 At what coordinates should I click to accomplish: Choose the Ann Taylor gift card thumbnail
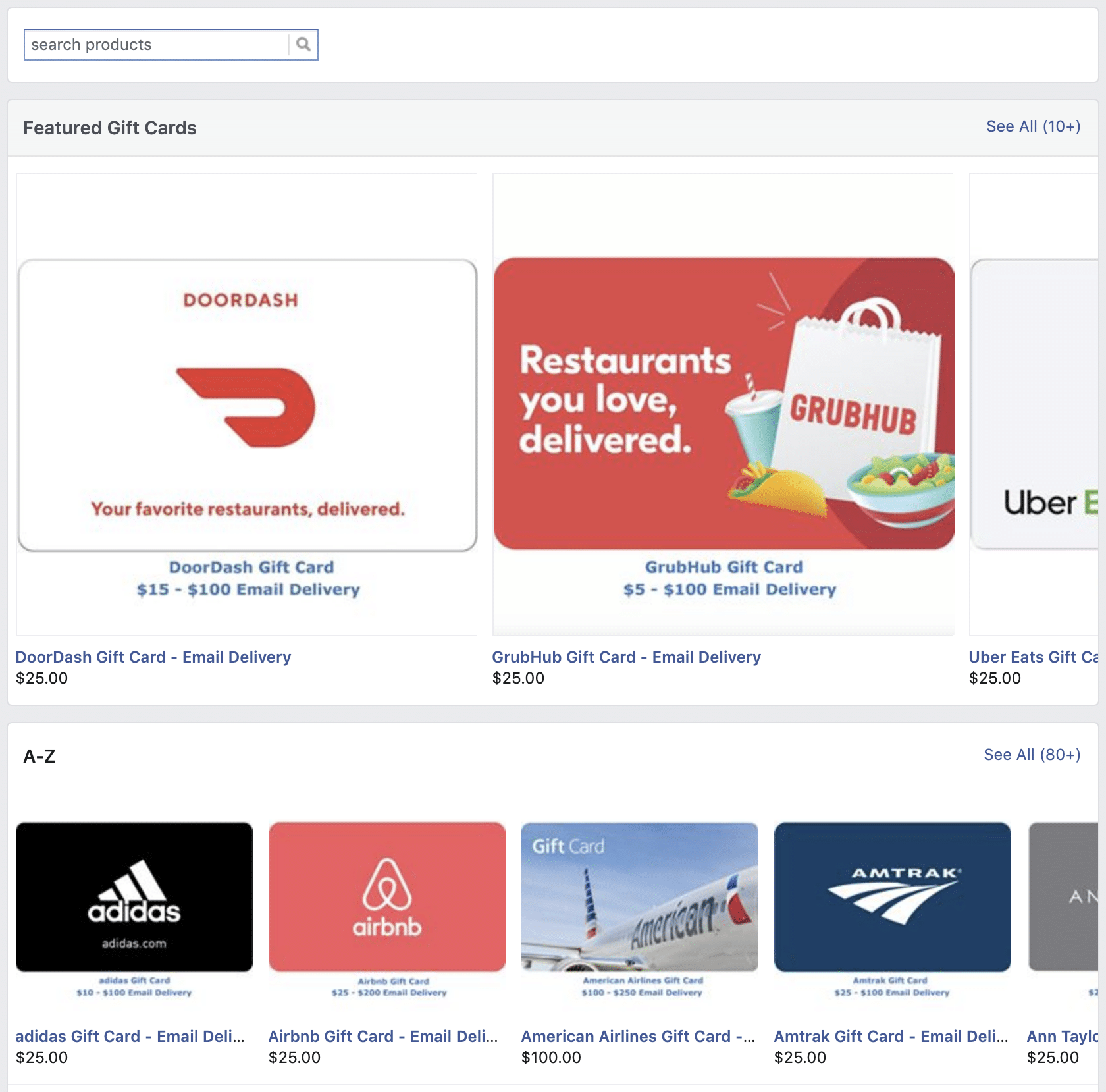1063,912
